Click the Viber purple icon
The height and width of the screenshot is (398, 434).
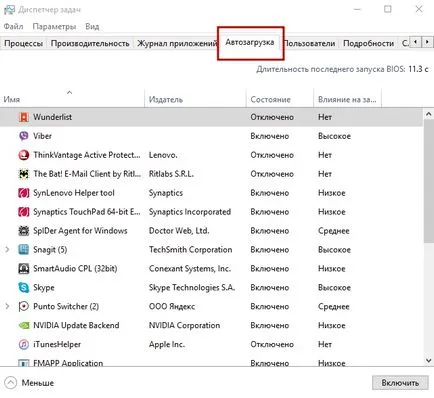pos(23,136)
